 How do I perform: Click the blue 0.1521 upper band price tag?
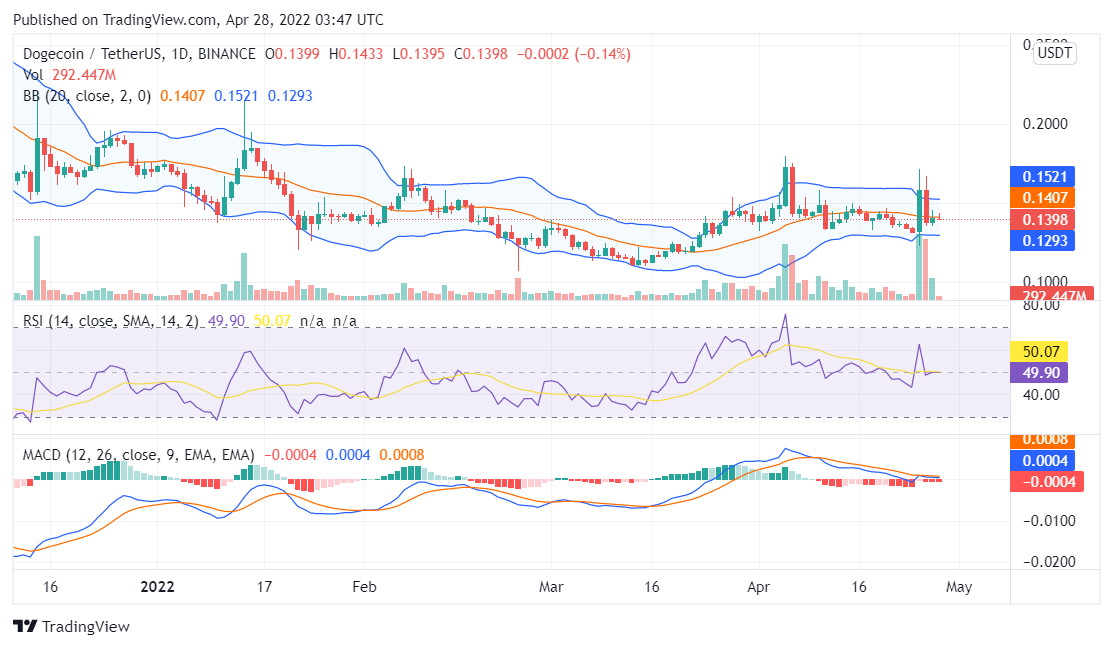(x=1041, y=177)
